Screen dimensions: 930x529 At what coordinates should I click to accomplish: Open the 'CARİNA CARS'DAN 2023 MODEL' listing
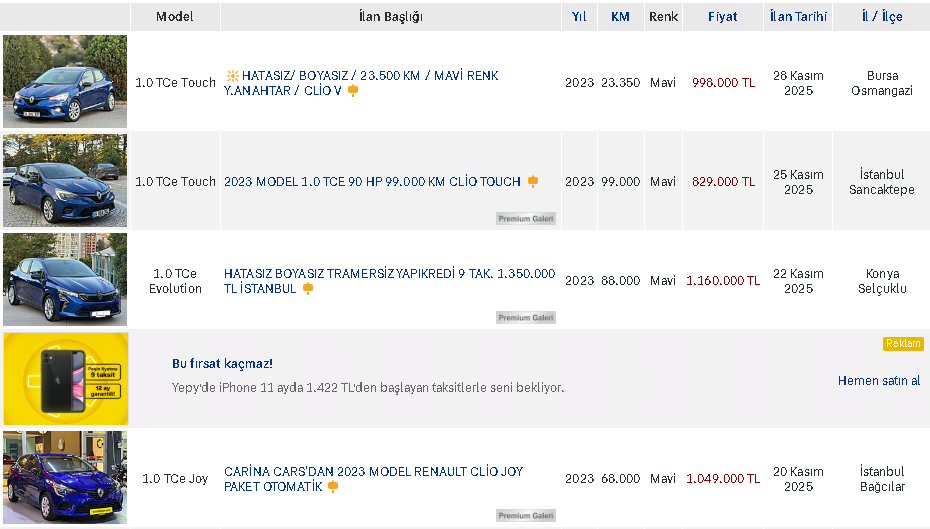[x=373, y=472]
